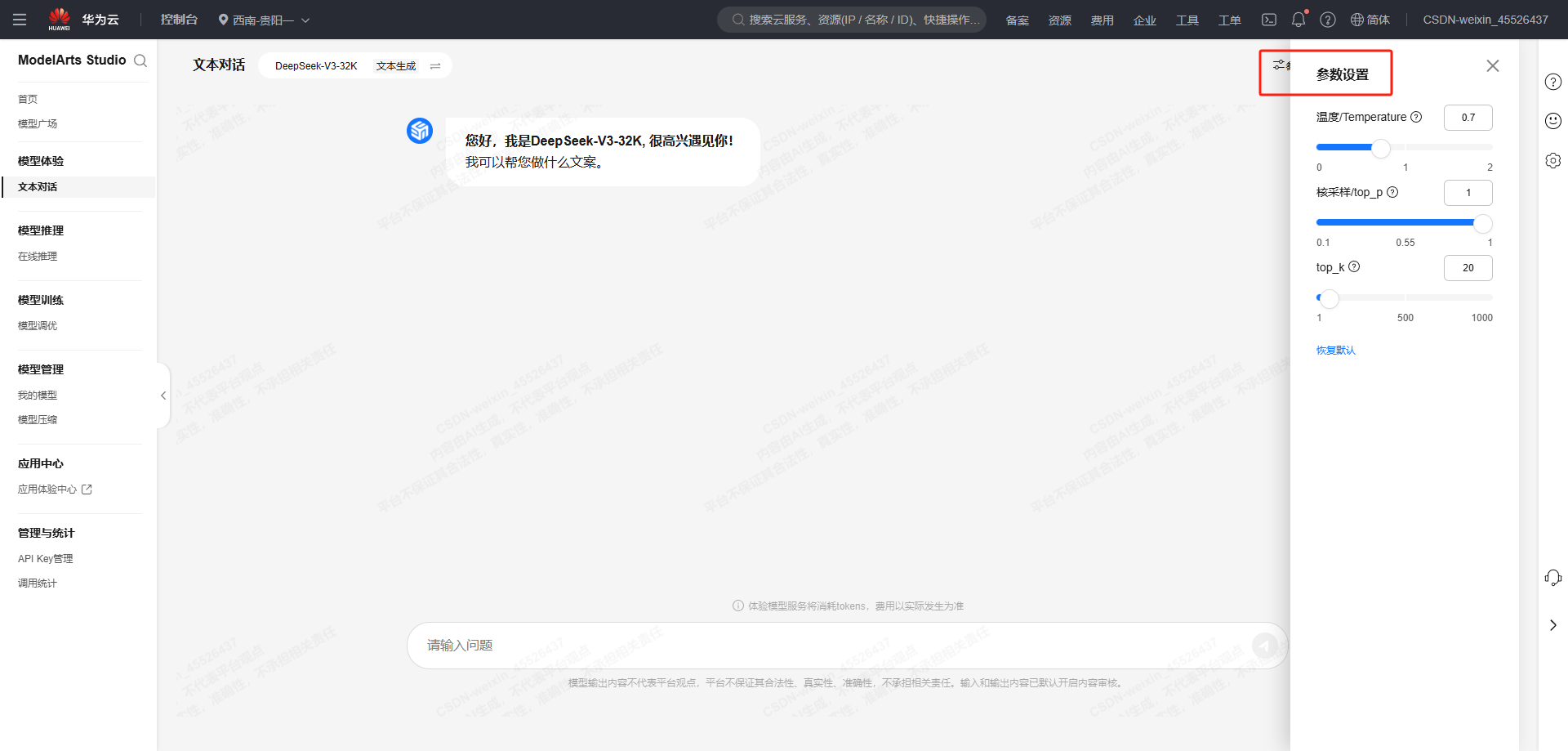Search within ModelArts Studio sidebar

140,60
